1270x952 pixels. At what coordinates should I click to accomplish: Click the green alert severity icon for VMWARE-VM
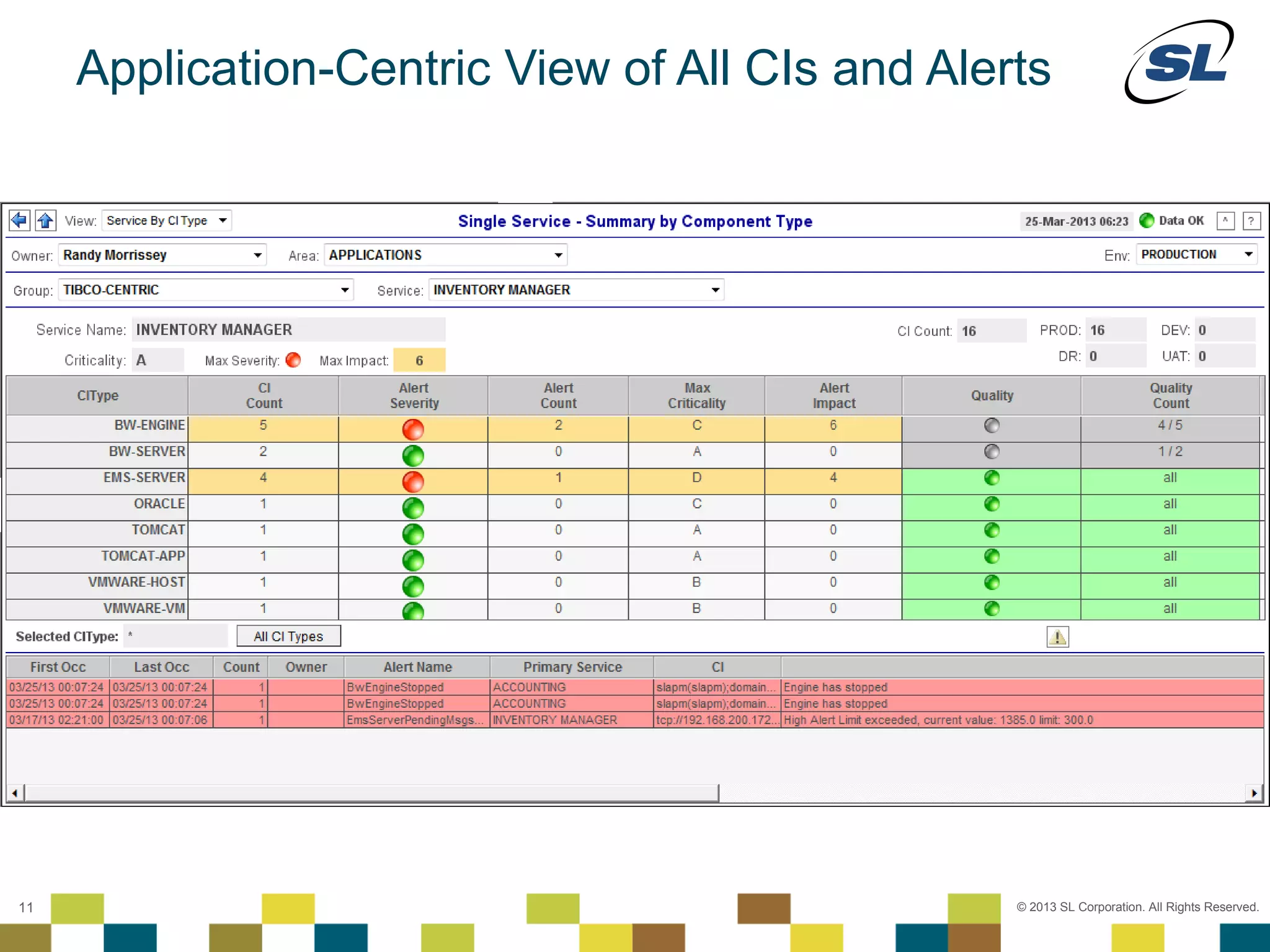[x=413, y=611]
